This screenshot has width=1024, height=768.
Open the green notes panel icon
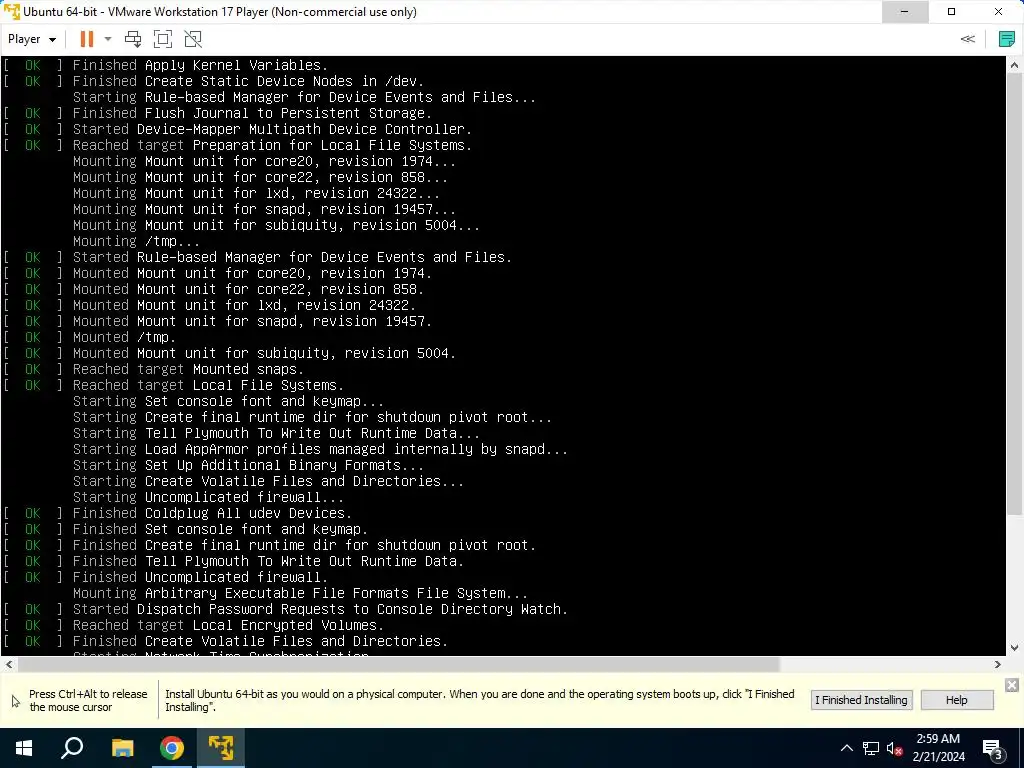pyautogui.click(x=1007, y=39)
